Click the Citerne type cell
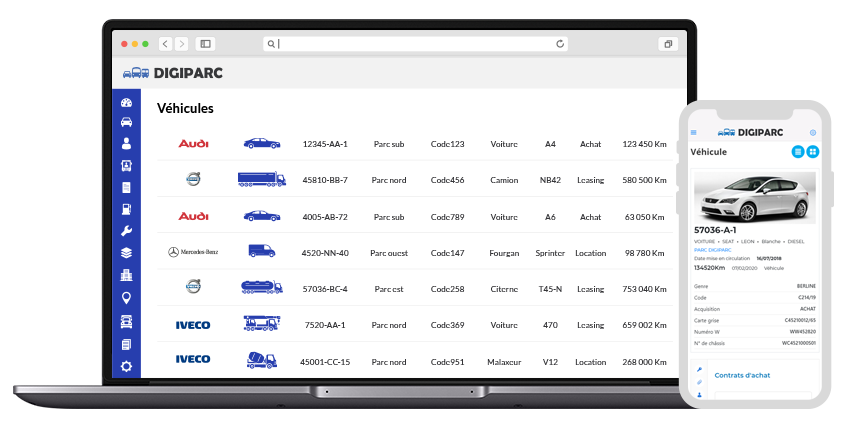Image resolution: width=848 pixels, height=424 pixels. click(504, 289)
